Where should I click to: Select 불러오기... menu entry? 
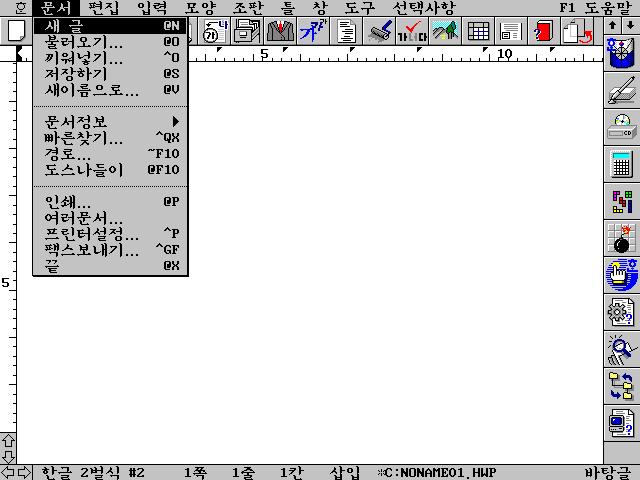click(x=110, y=42)
